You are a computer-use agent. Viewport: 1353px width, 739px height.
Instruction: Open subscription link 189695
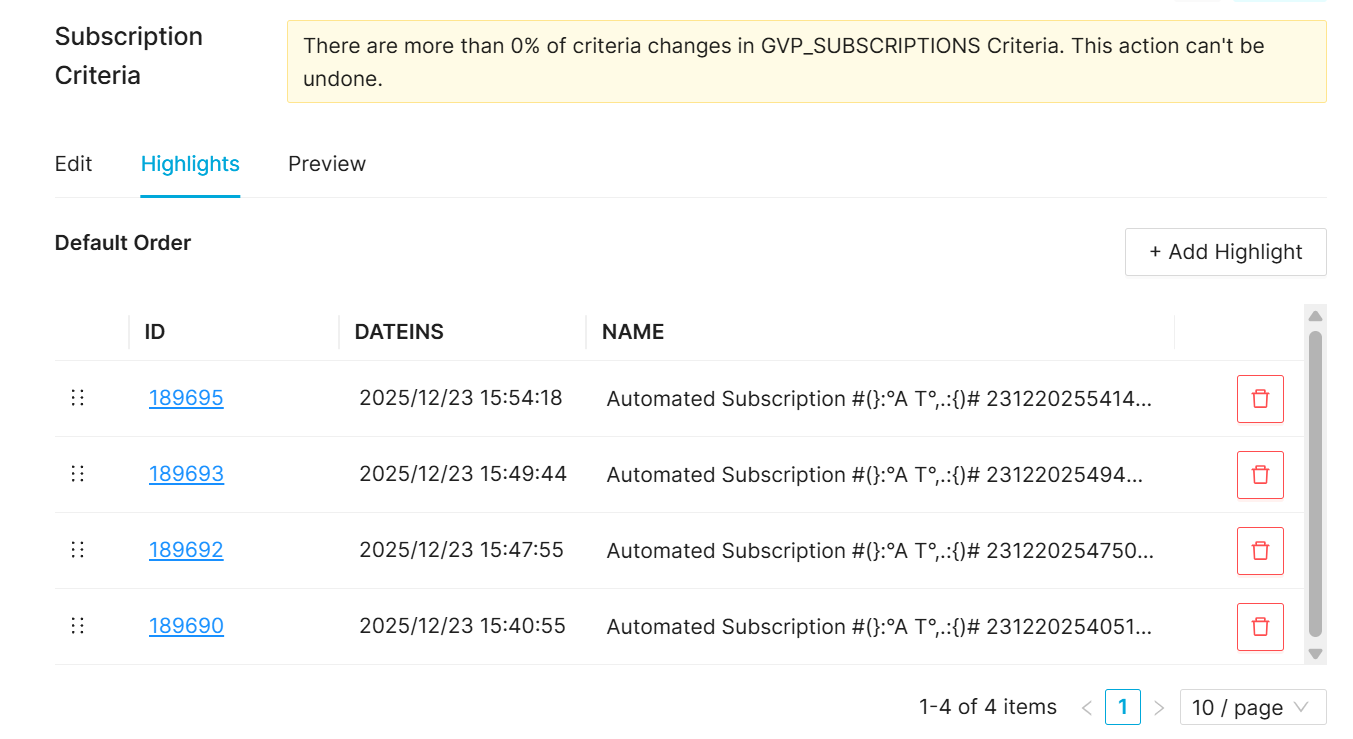(186, 398)
